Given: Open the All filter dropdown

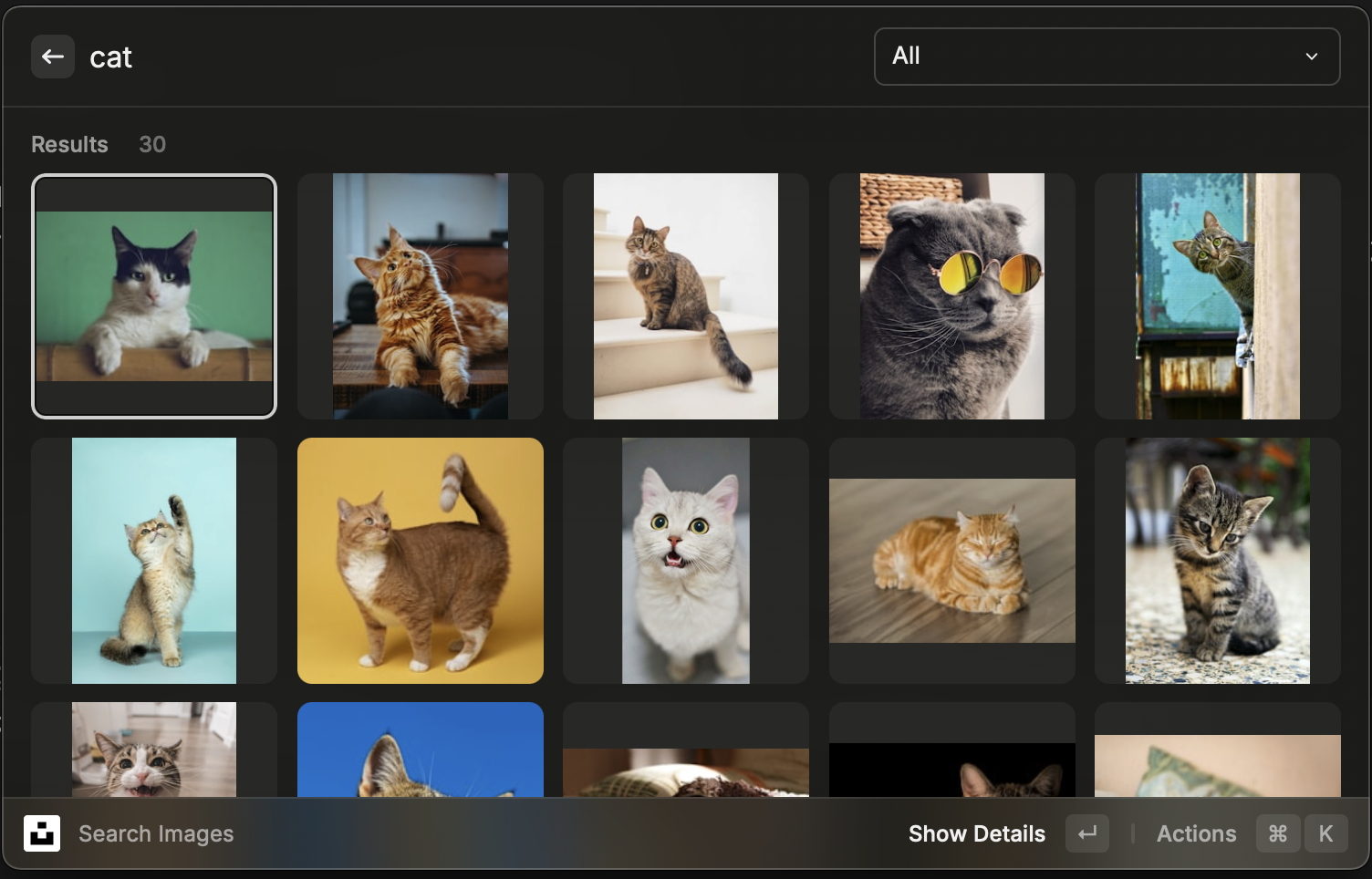Looking at the screenshot, I should coord(1106,57).
